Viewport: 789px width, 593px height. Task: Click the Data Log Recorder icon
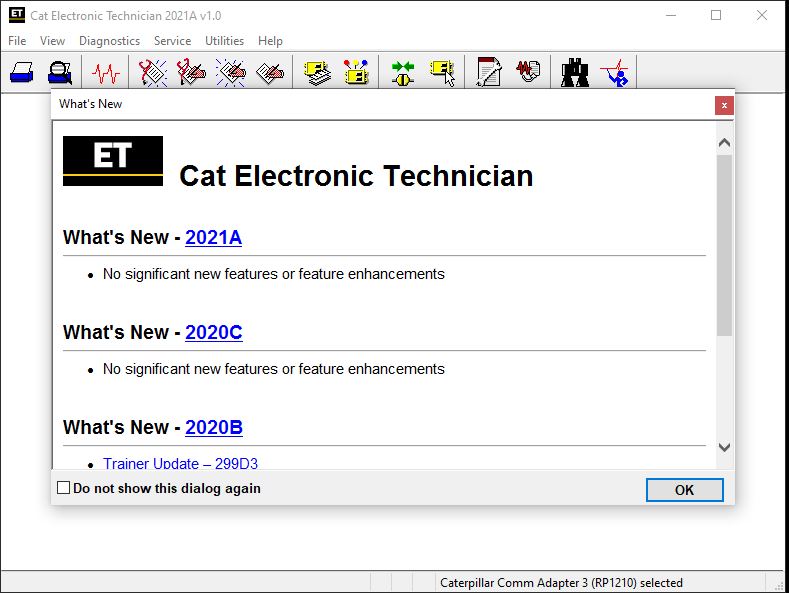tap(528, 71)
